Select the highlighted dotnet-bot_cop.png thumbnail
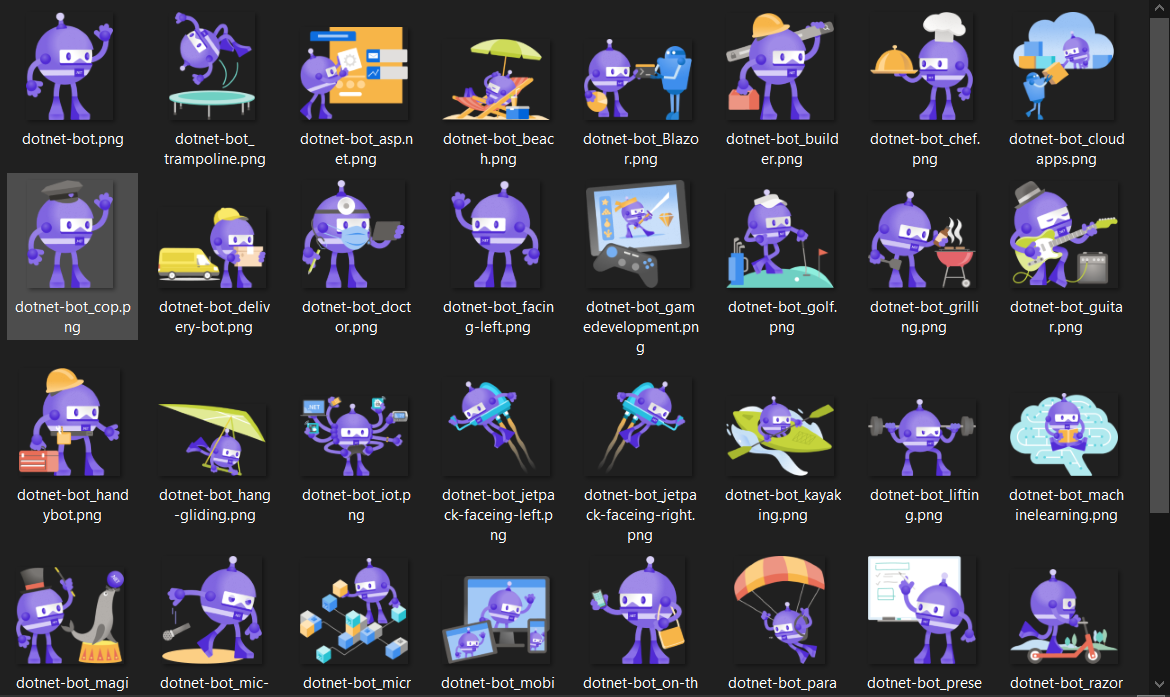 (x=71, y=234)
